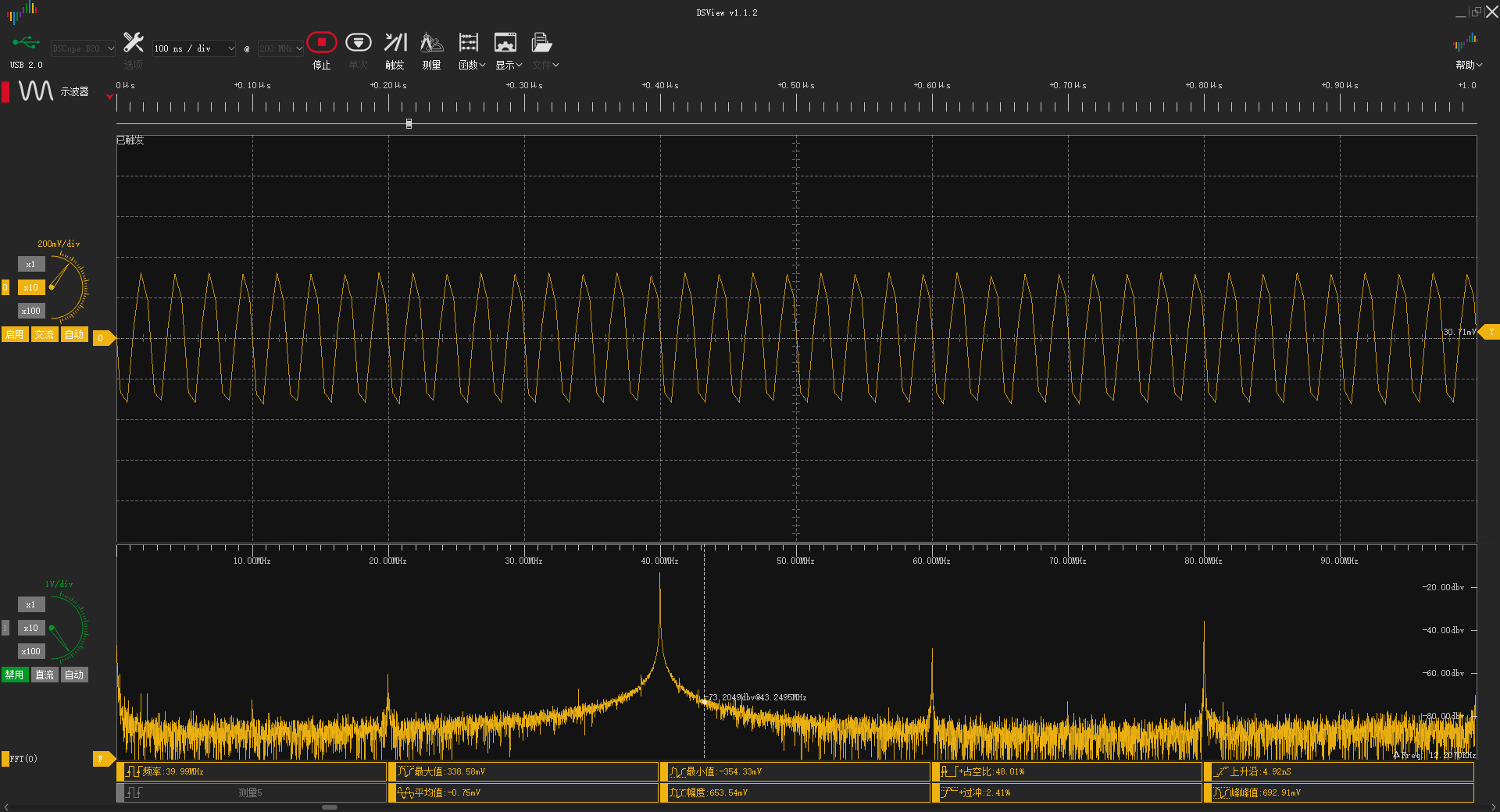Image resolution: width=1500 pixels, height=812 pixels.
Task: Open the 200 MHz sample rate dropdown
Action: [x=280, y=48]
